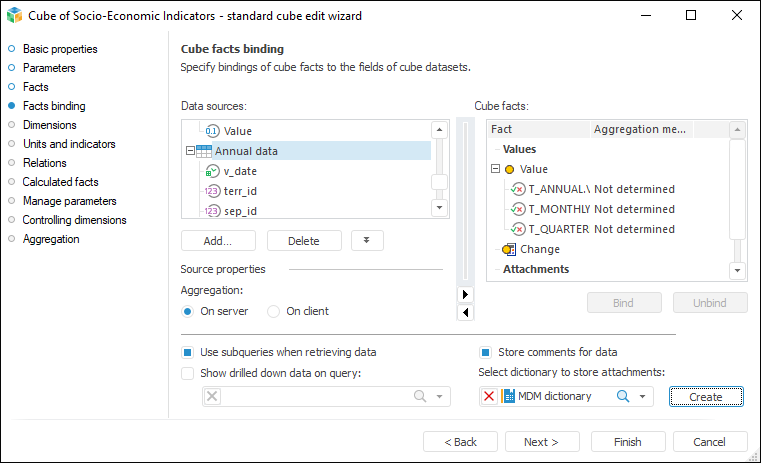The image size is (761, 463).
Task: Click the yellow Value fact icon
Action: [x=510, y=169]
